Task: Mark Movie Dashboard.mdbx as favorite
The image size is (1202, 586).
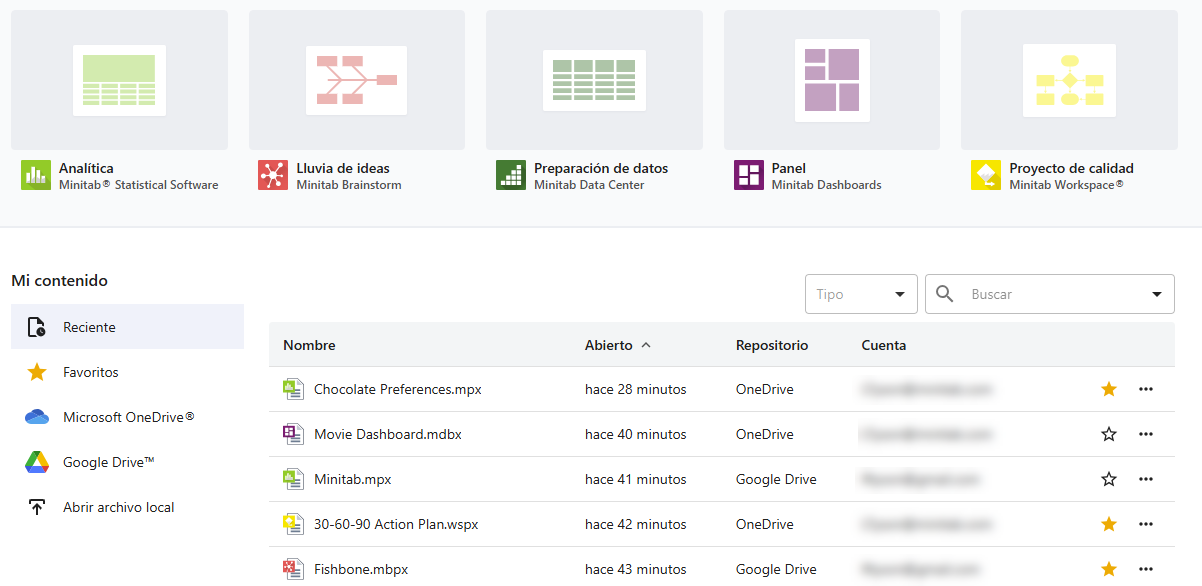Action: click(x=1108, y=434)
